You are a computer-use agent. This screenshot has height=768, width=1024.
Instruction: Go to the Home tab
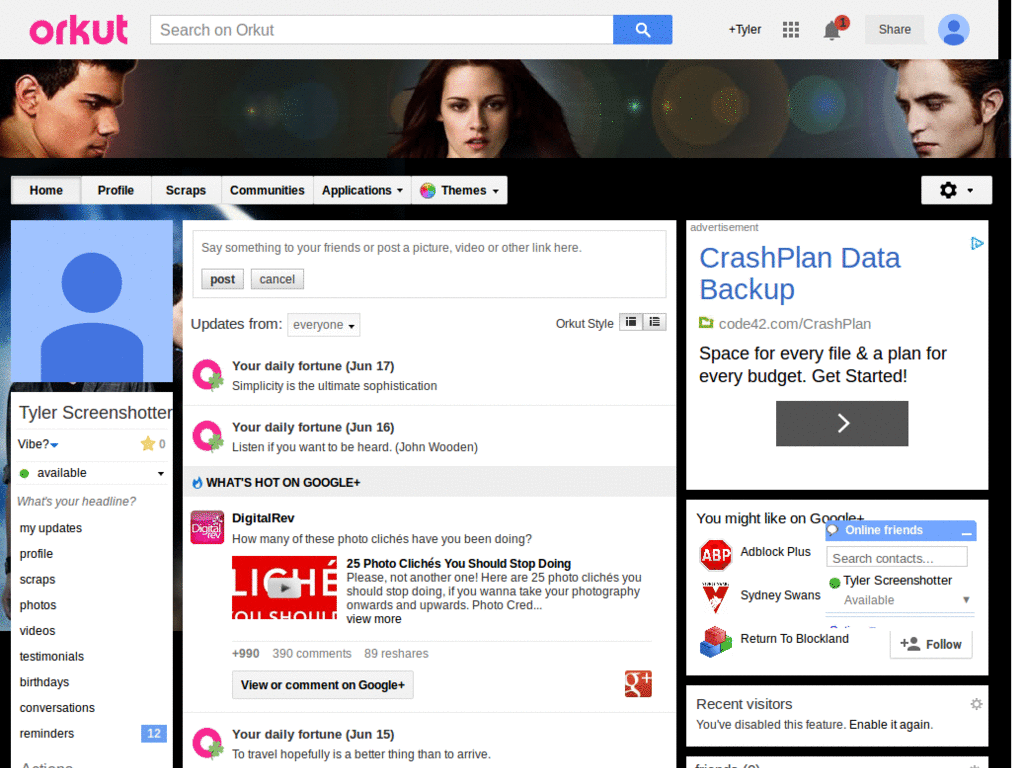[x=46, y=191]
